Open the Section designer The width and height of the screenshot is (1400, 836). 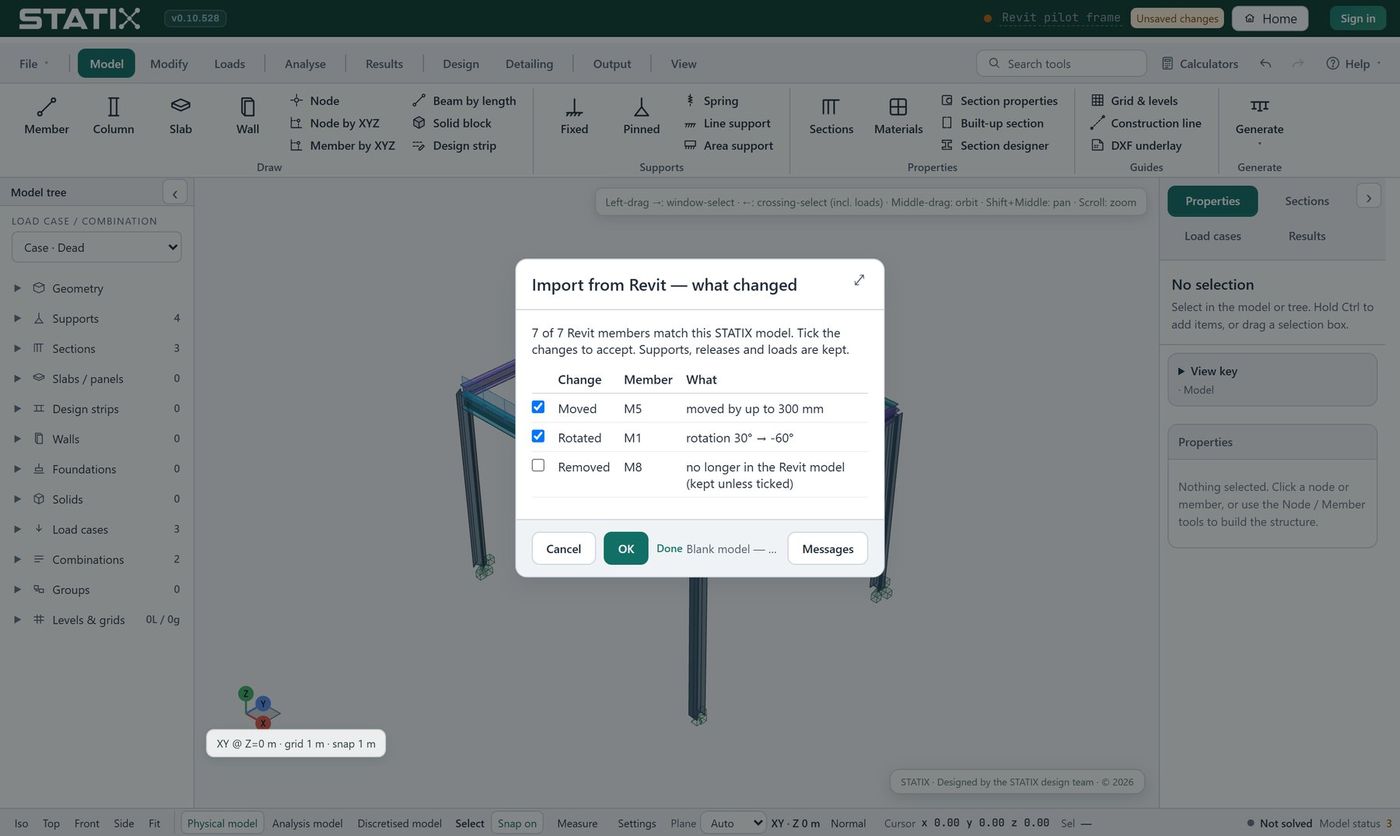(x=995, y=145)
